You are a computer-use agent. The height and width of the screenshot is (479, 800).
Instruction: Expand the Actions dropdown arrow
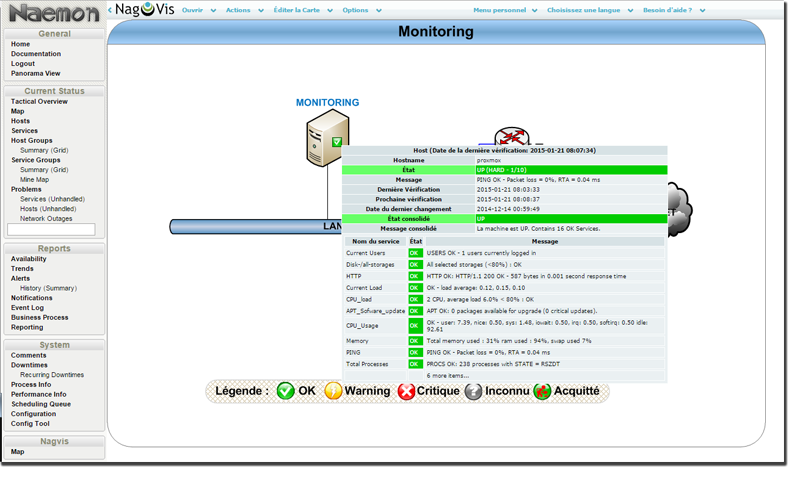click(261, 10)
